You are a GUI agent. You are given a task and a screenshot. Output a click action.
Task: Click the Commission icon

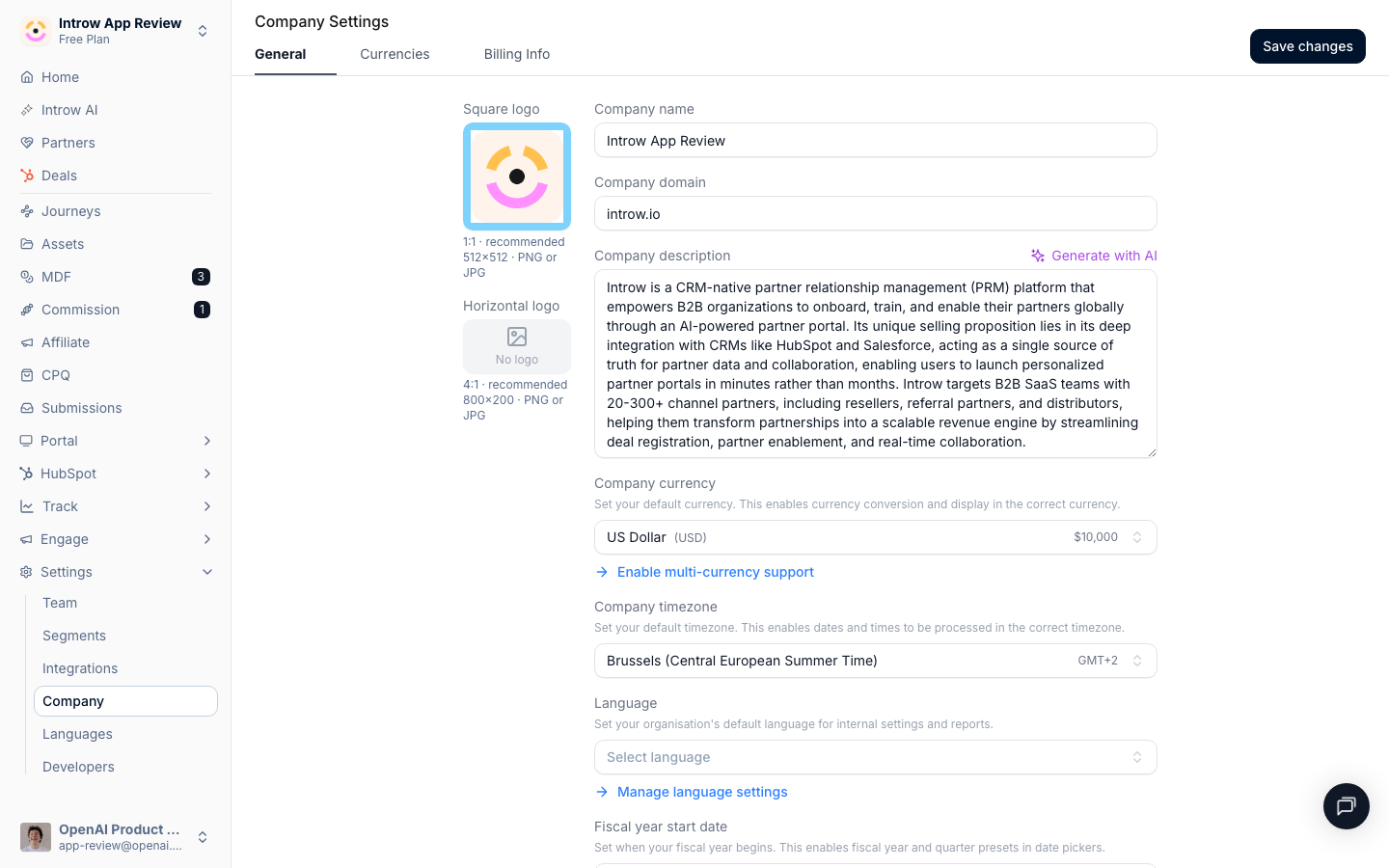[x=27, y=310]
